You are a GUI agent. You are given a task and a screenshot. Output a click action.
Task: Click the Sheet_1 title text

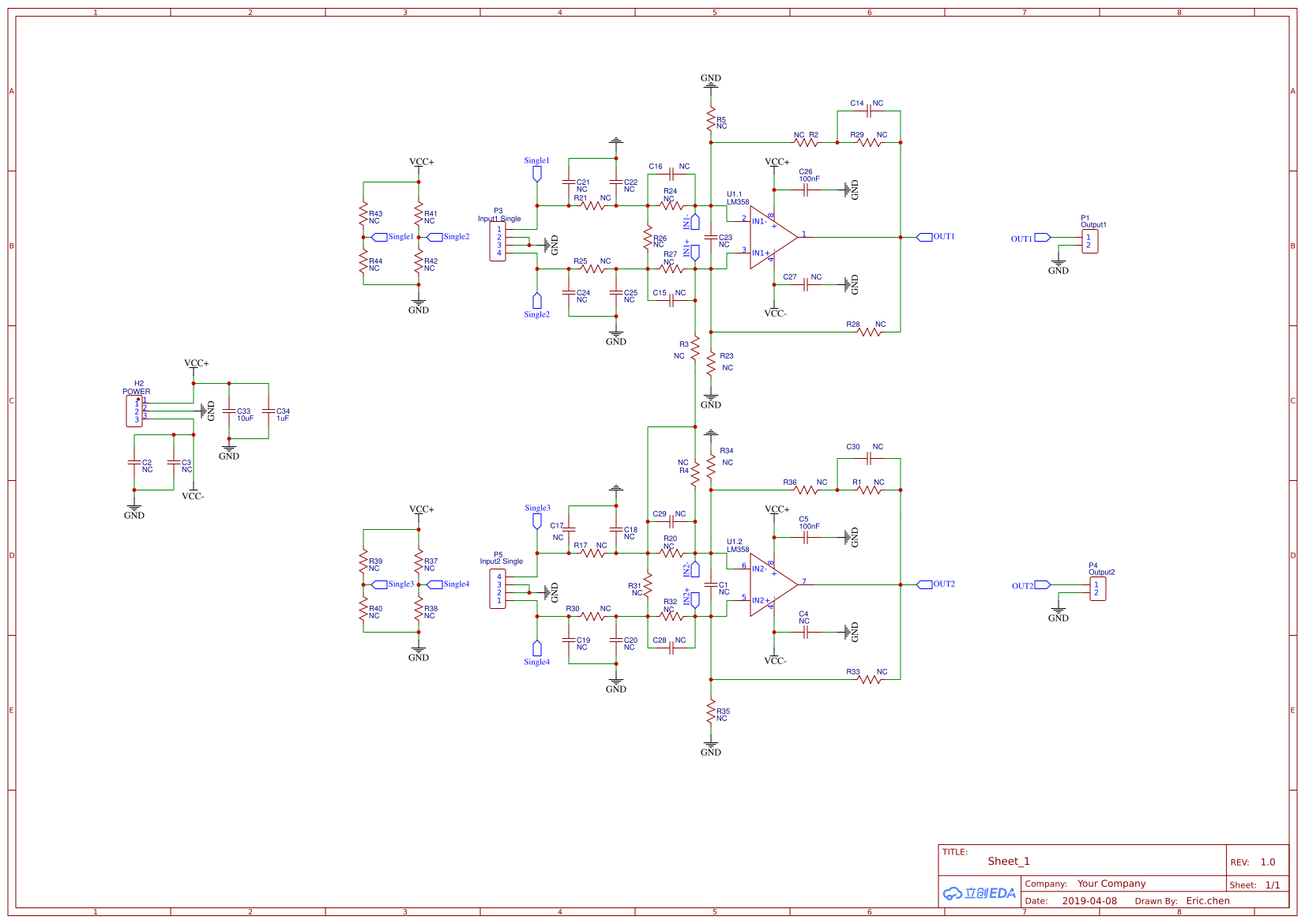click(x=1009, y=862)
